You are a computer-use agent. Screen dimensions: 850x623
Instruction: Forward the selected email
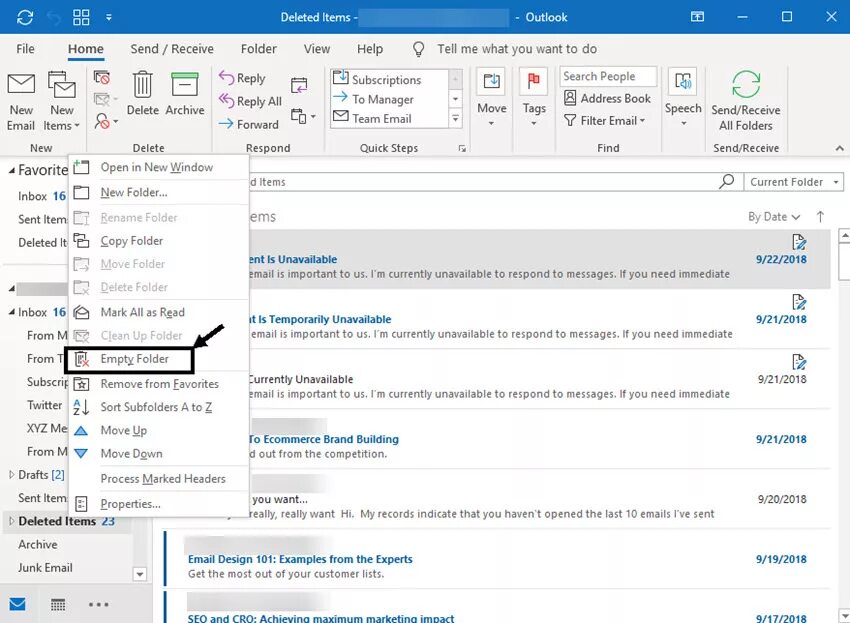pyautogui.click(x=248, y=124)
